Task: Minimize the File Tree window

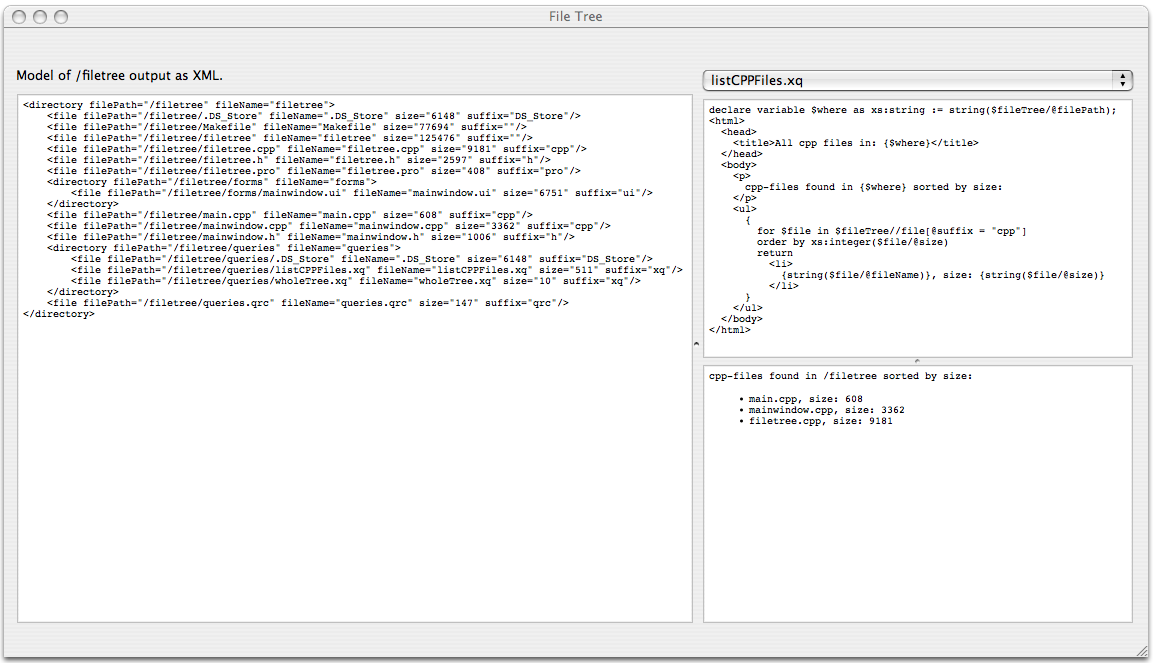Action: pyautogui.click(x=41, y=17)
